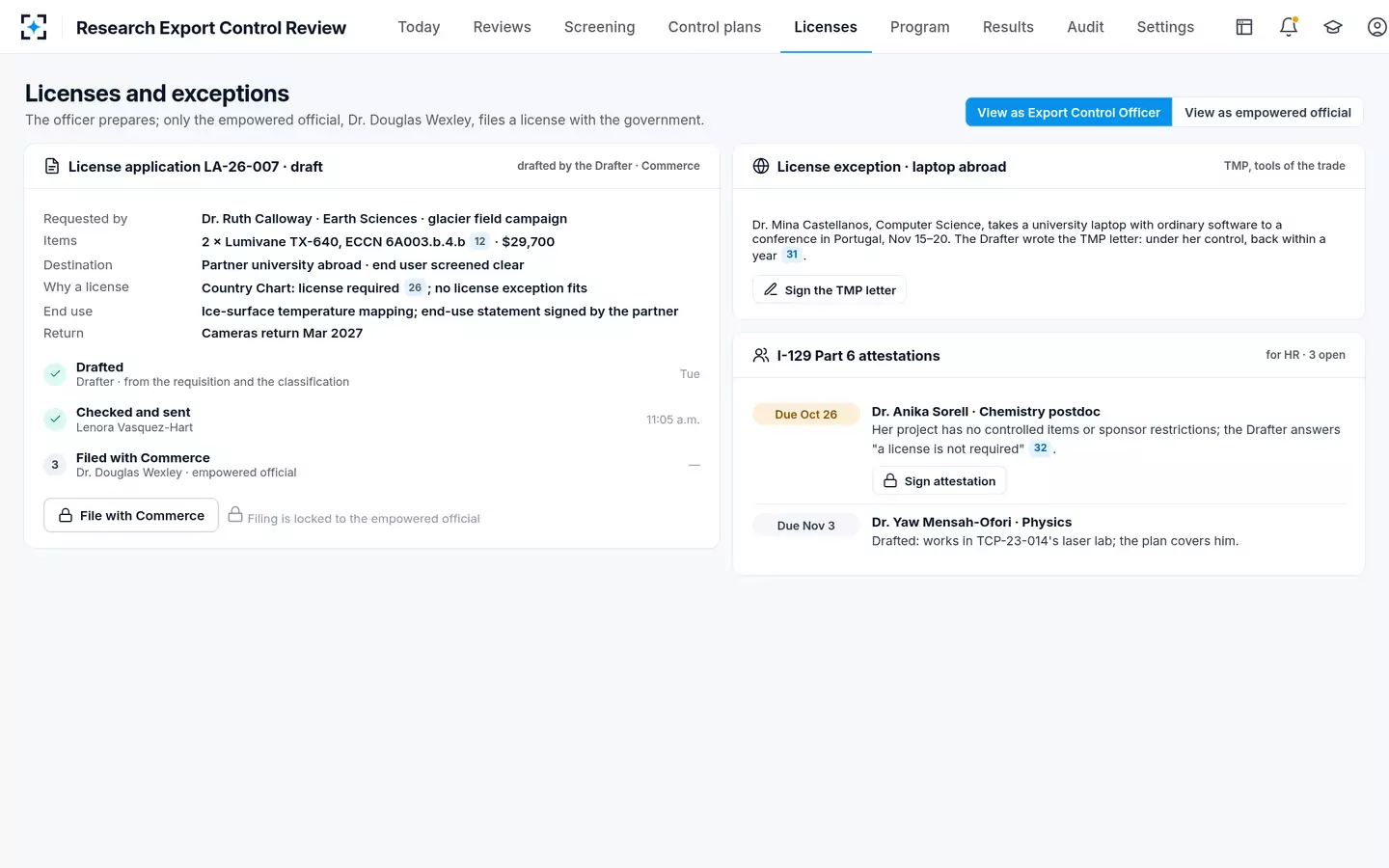
Task: Open reference badge 32 in Anika Sorell row
Action: point(1040,448)
